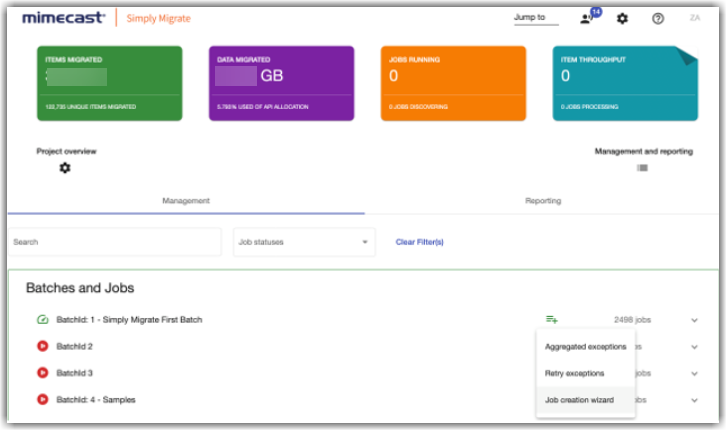This screenshot has height=431, width=727.
Task: Open the Job statuses dropdown
Action: click(x=303, y=242)
